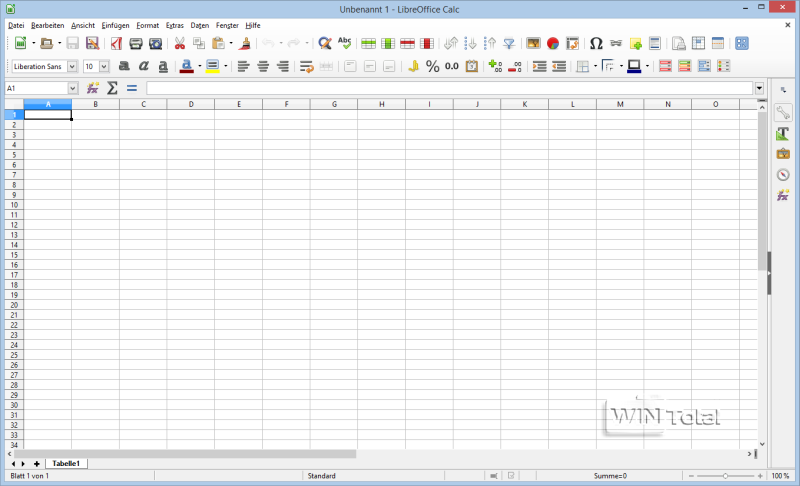Insert chart pie icon
This screenshot has width=800, height=486.
click(553, 43)
